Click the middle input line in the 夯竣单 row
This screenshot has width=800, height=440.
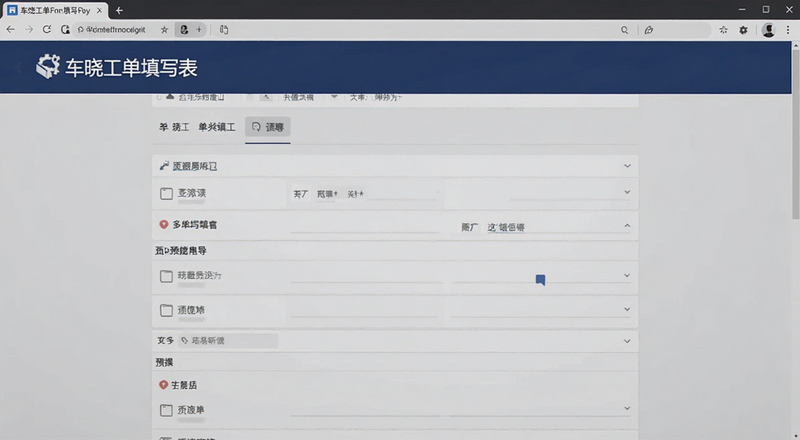[365, 410]
